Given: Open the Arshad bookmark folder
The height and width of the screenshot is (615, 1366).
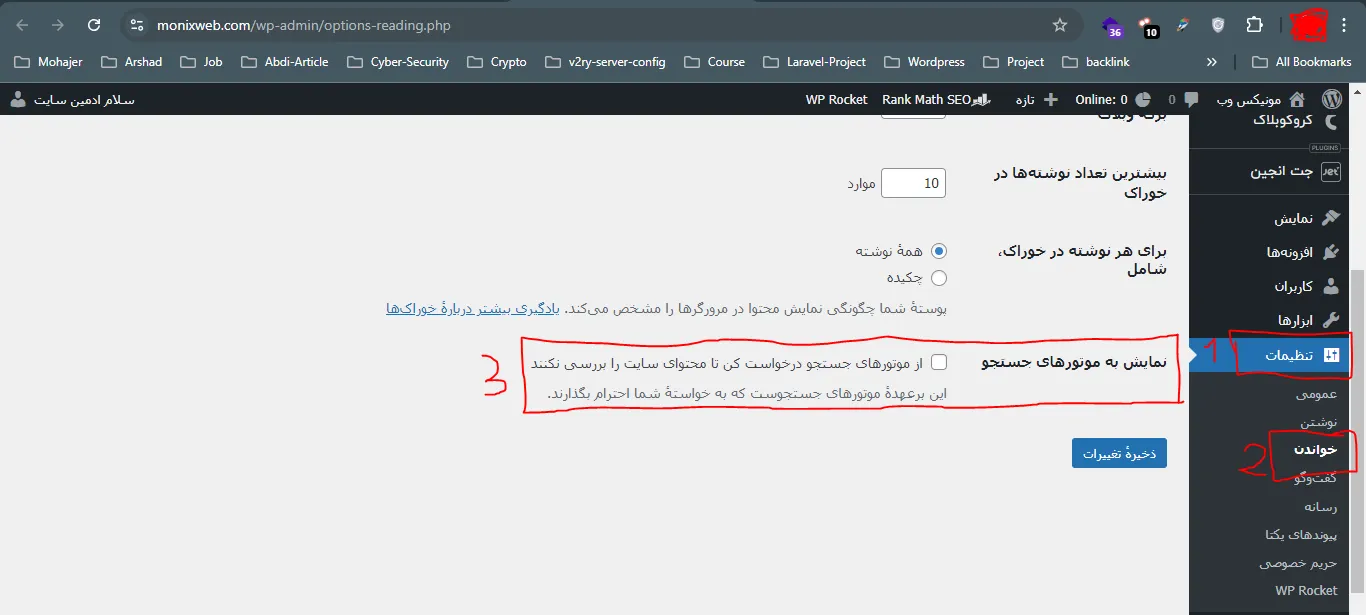Looking at the screenshot, I should tap(131, 62).
